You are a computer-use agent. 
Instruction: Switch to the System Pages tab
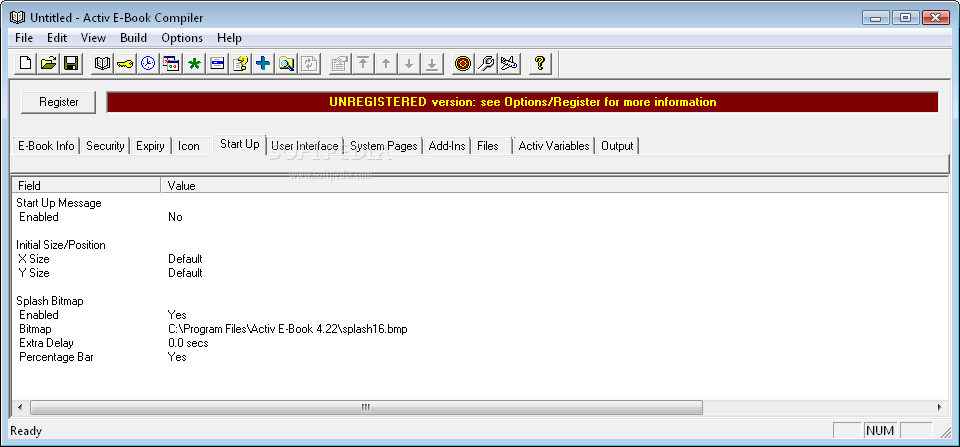pos(383,146)
